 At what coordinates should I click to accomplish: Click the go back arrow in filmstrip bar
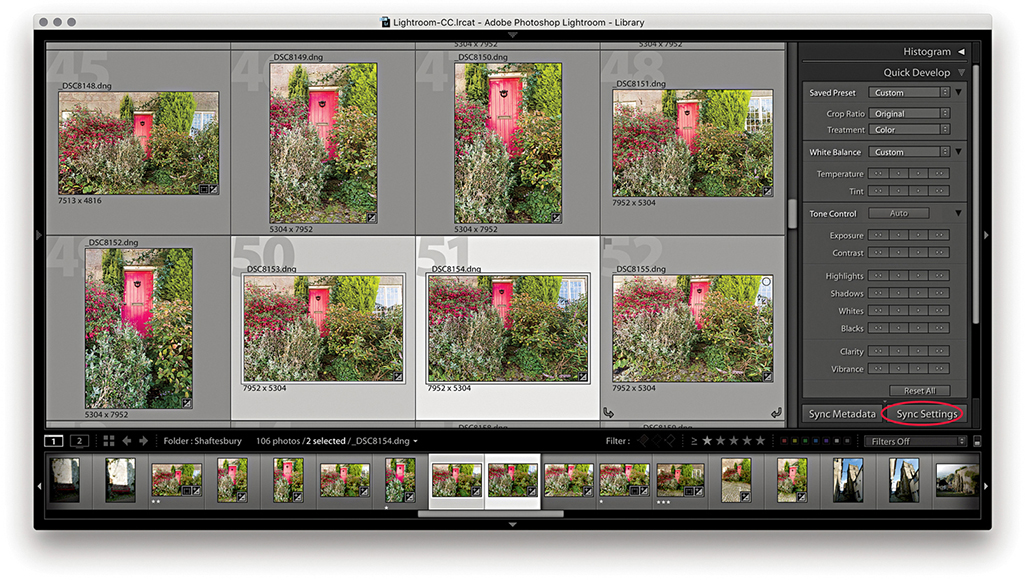click(x=127, y=441)
